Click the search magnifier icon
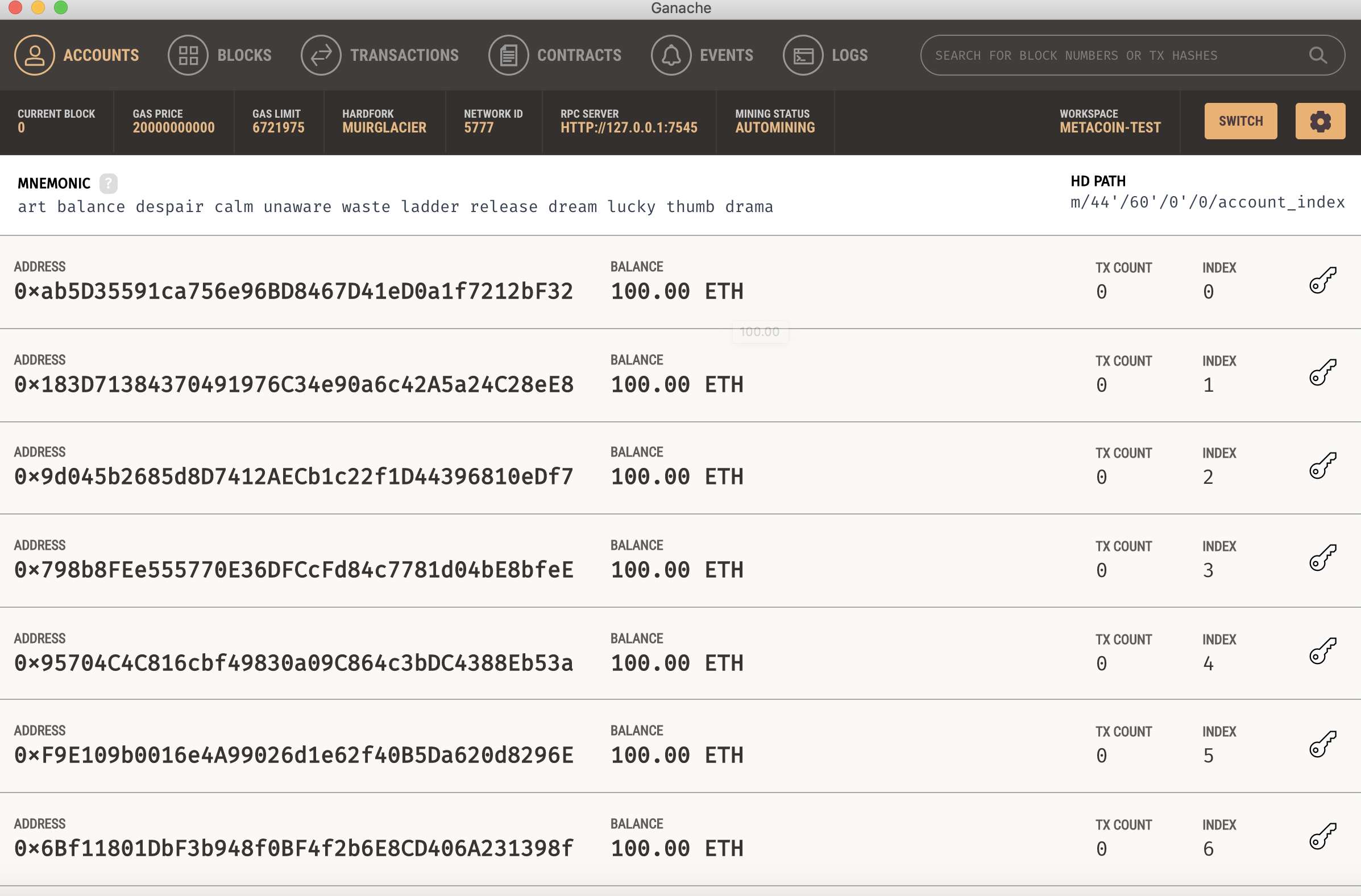 1318,55
